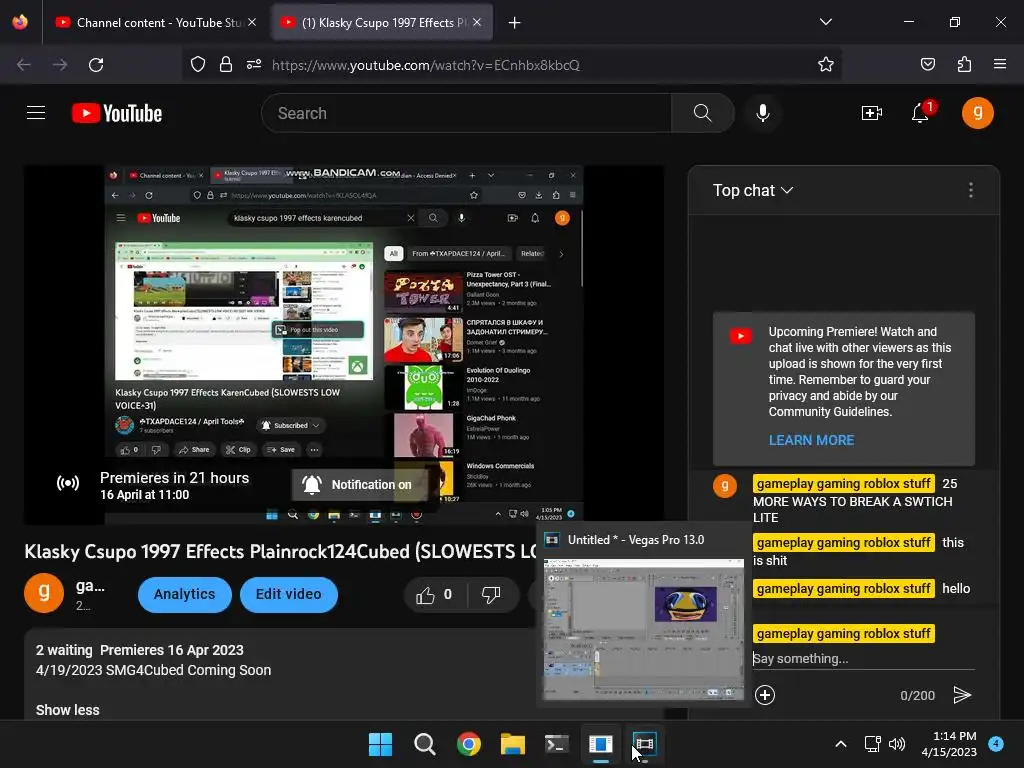Open the account avatar menu
The width and height of the screenshot is (1024, 768).
click(978, 113)
